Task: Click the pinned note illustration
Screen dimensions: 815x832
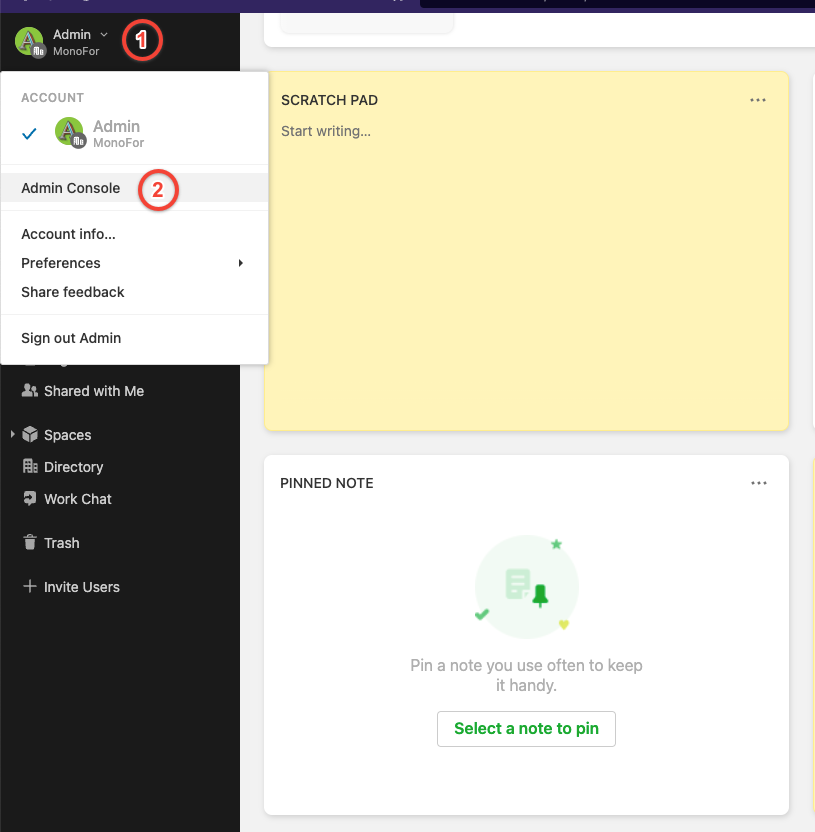Action: [x=526, y=586]
